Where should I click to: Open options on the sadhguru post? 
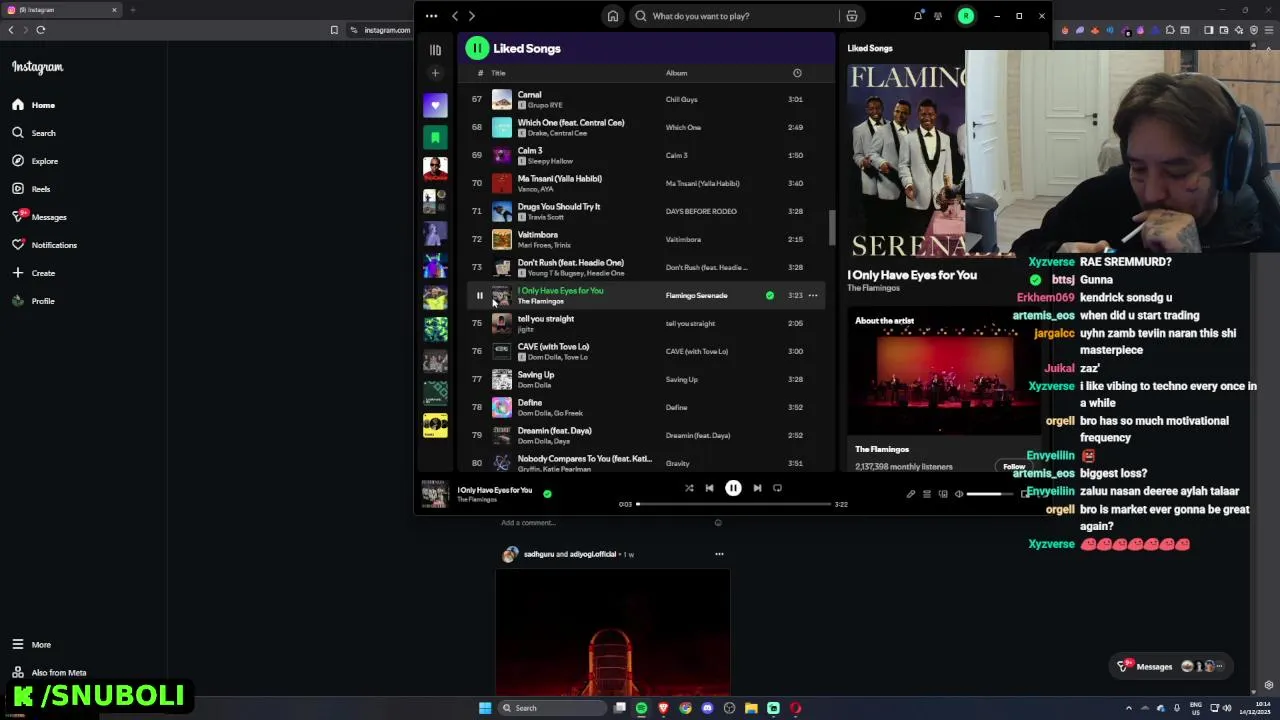tap(718, 554)
